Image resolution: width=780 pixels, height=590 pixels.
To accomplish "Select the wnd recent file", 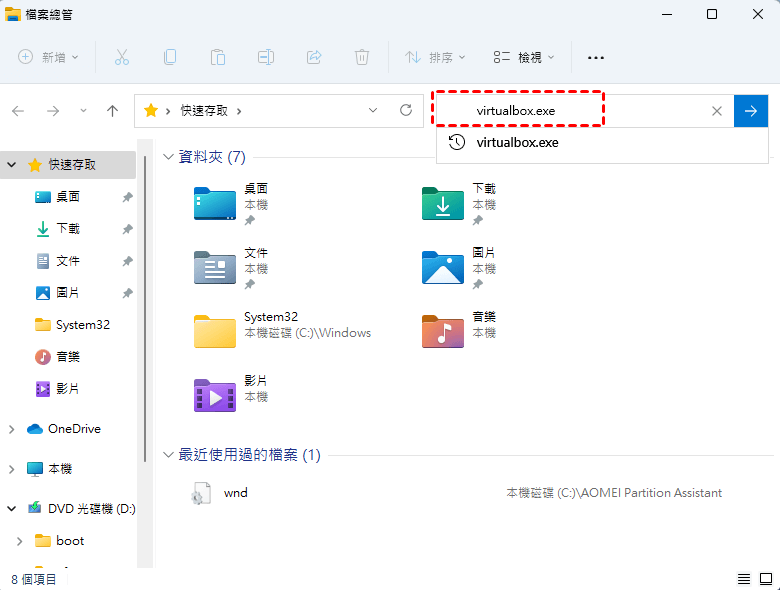I will coord(236,493).
